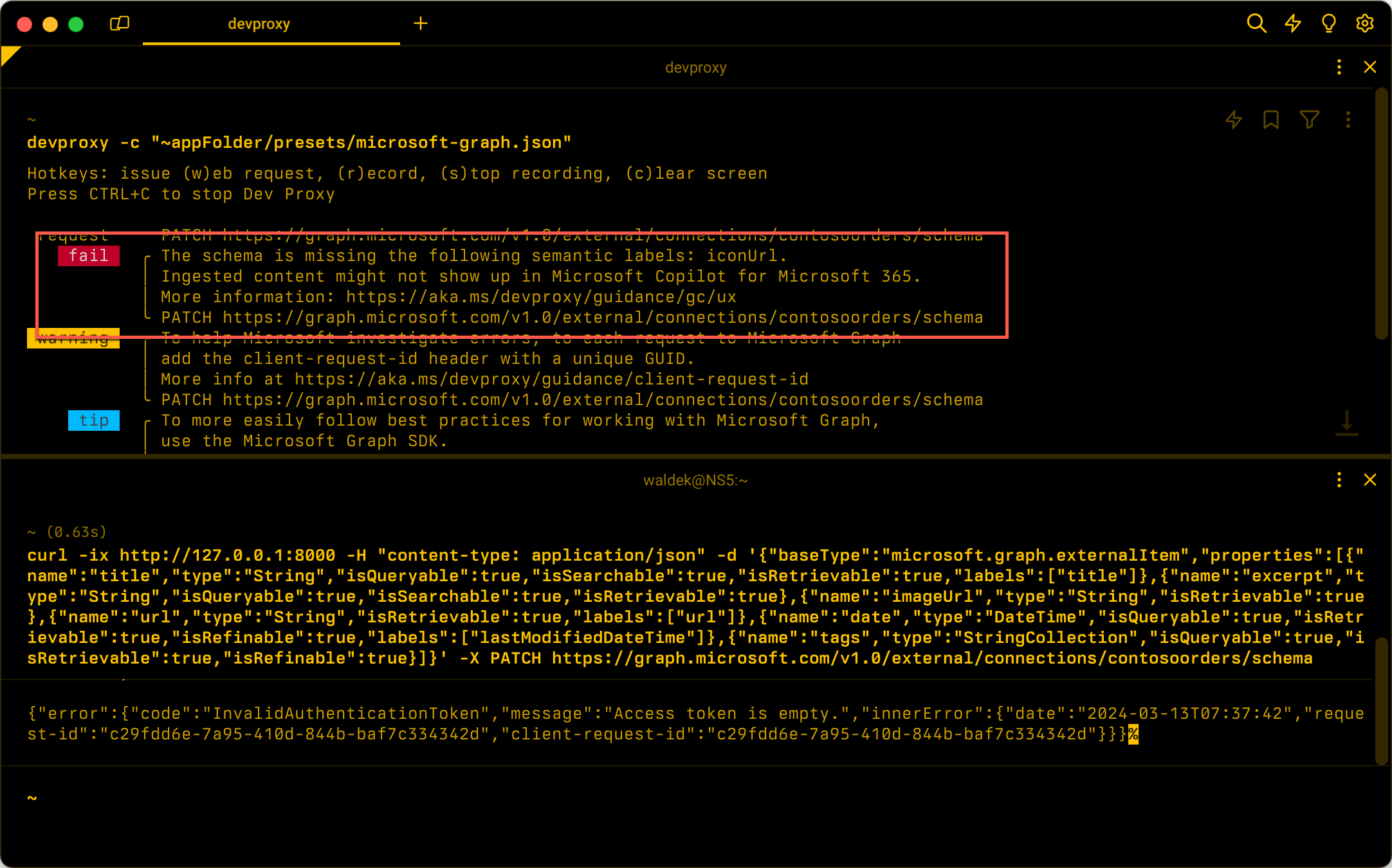Click the red fail badge in the devproxy output

(x=89, y=255)
